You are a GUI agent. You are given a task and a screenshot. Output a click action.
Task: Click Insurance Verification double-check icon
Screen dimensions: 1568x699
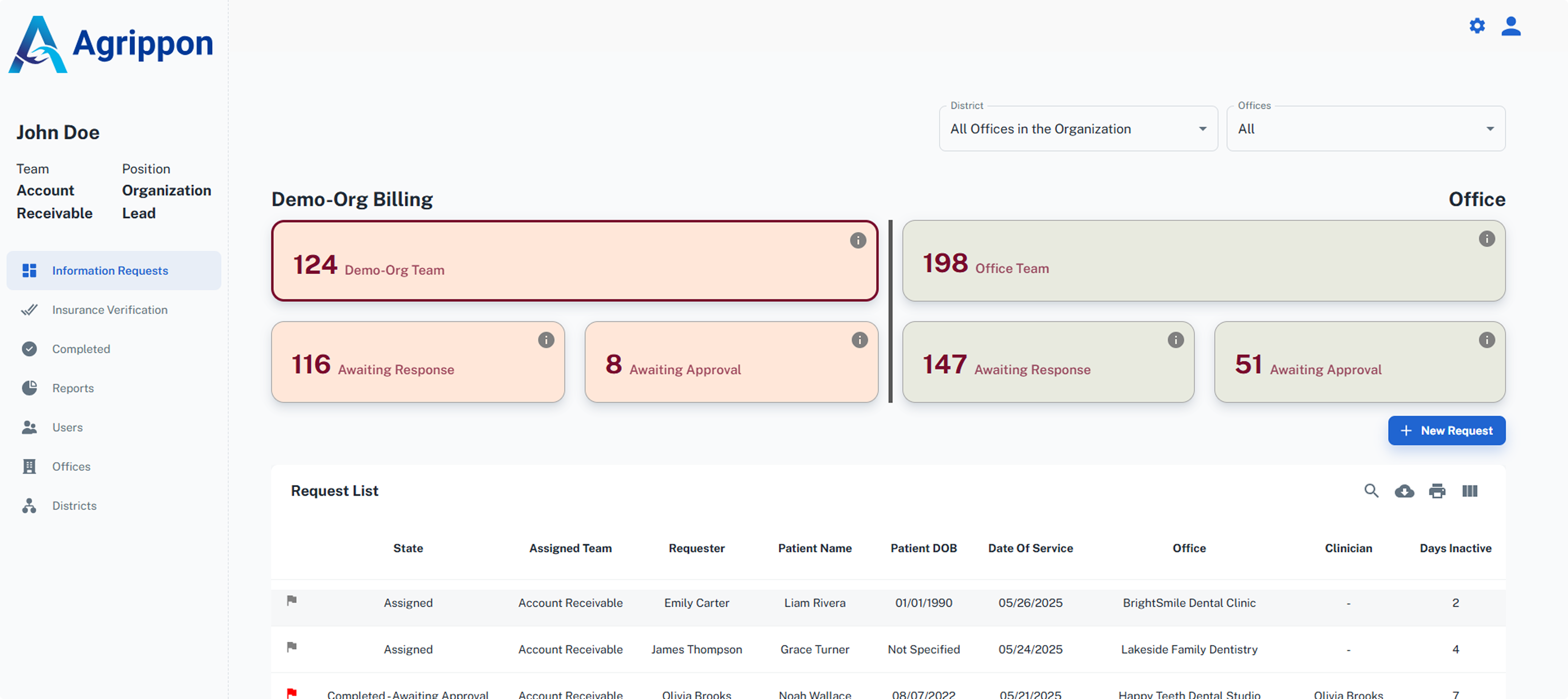click(29, 310)
